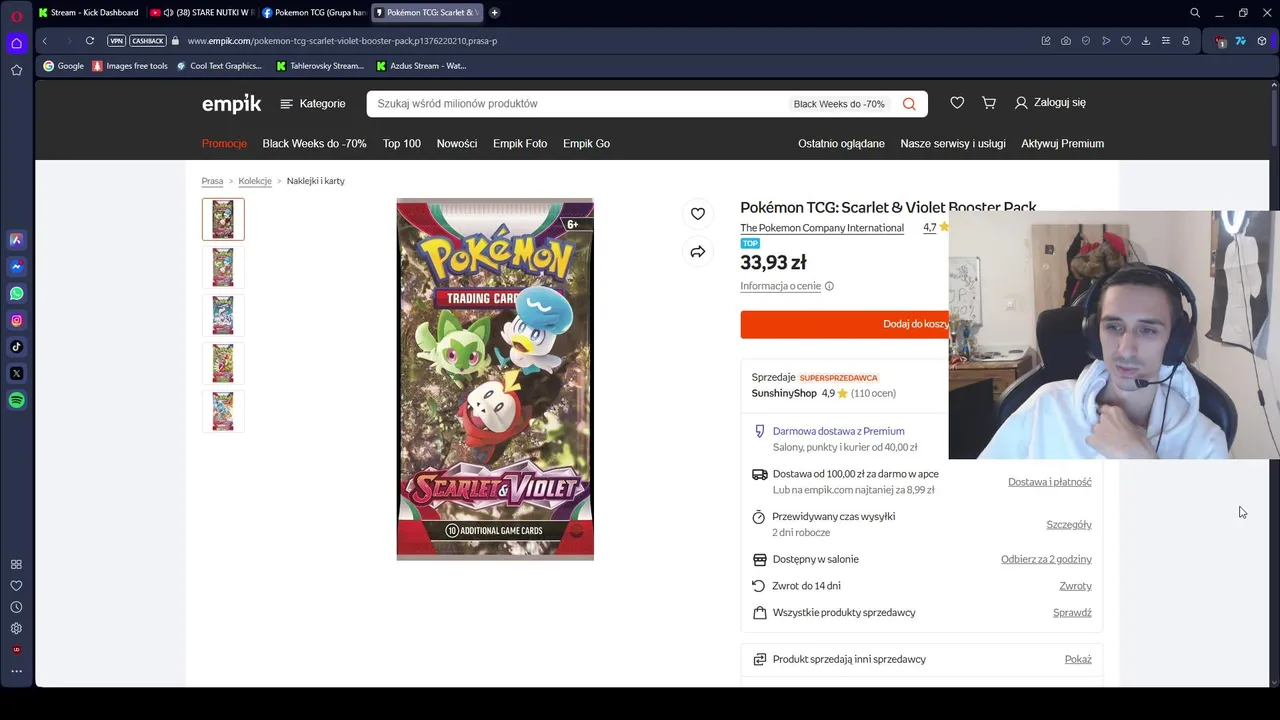
Task: Toggle the Cashback badge
Action: pos(148,41)
